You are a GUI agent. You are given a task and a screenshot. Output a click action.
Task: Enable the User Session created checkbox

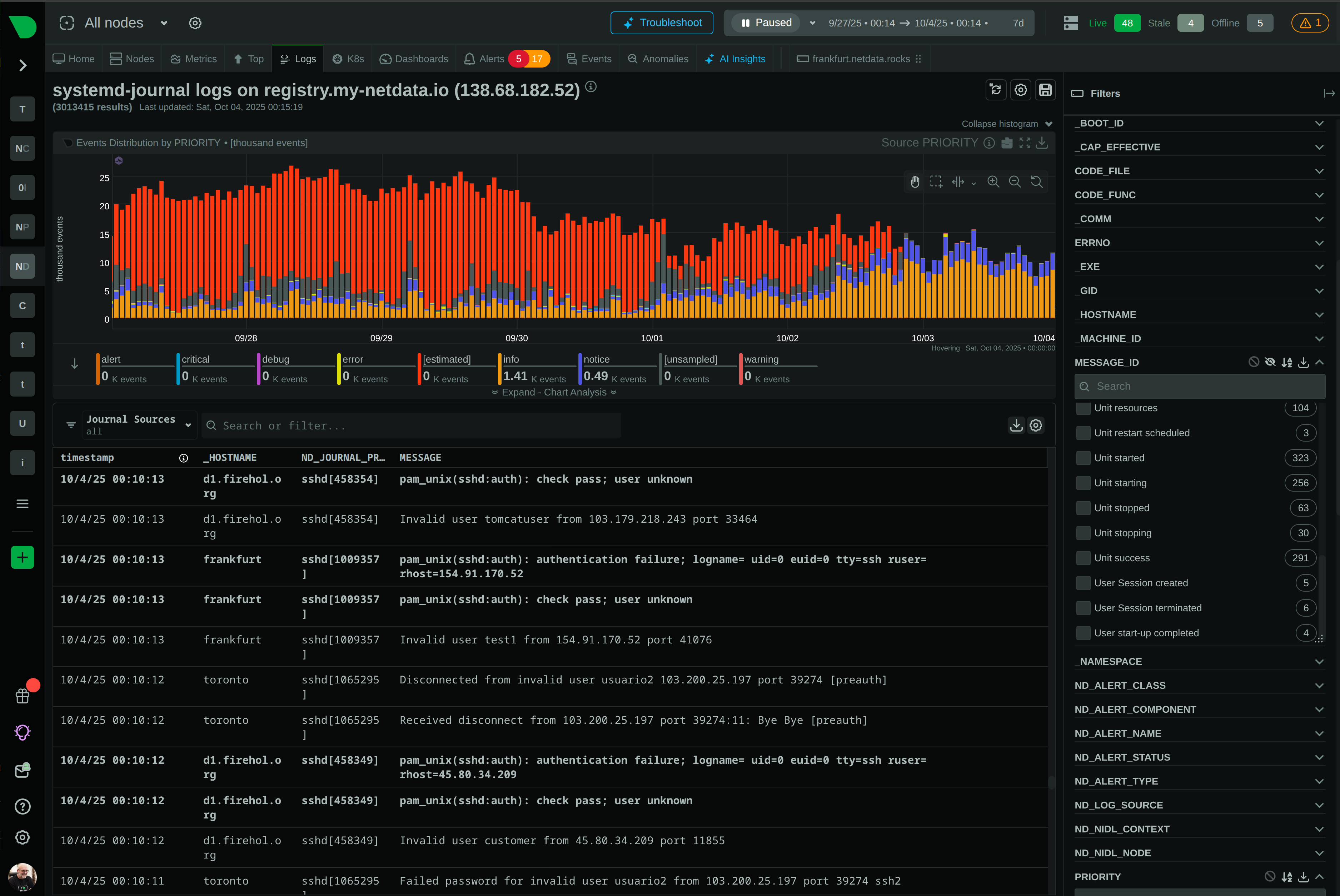pos(1083,583)
